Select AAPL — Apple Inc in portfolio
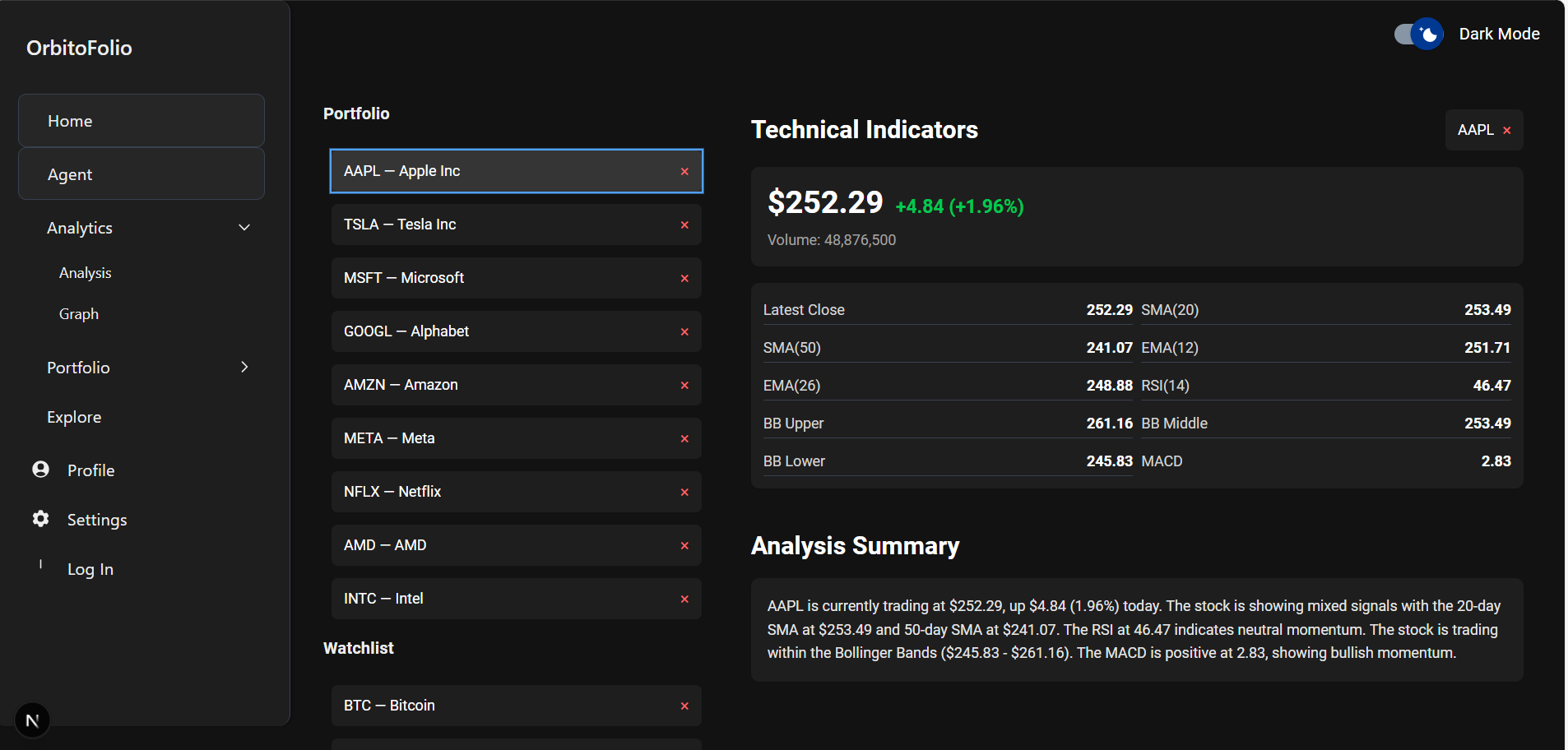The image size is (1568, 750). click(517, 171)
